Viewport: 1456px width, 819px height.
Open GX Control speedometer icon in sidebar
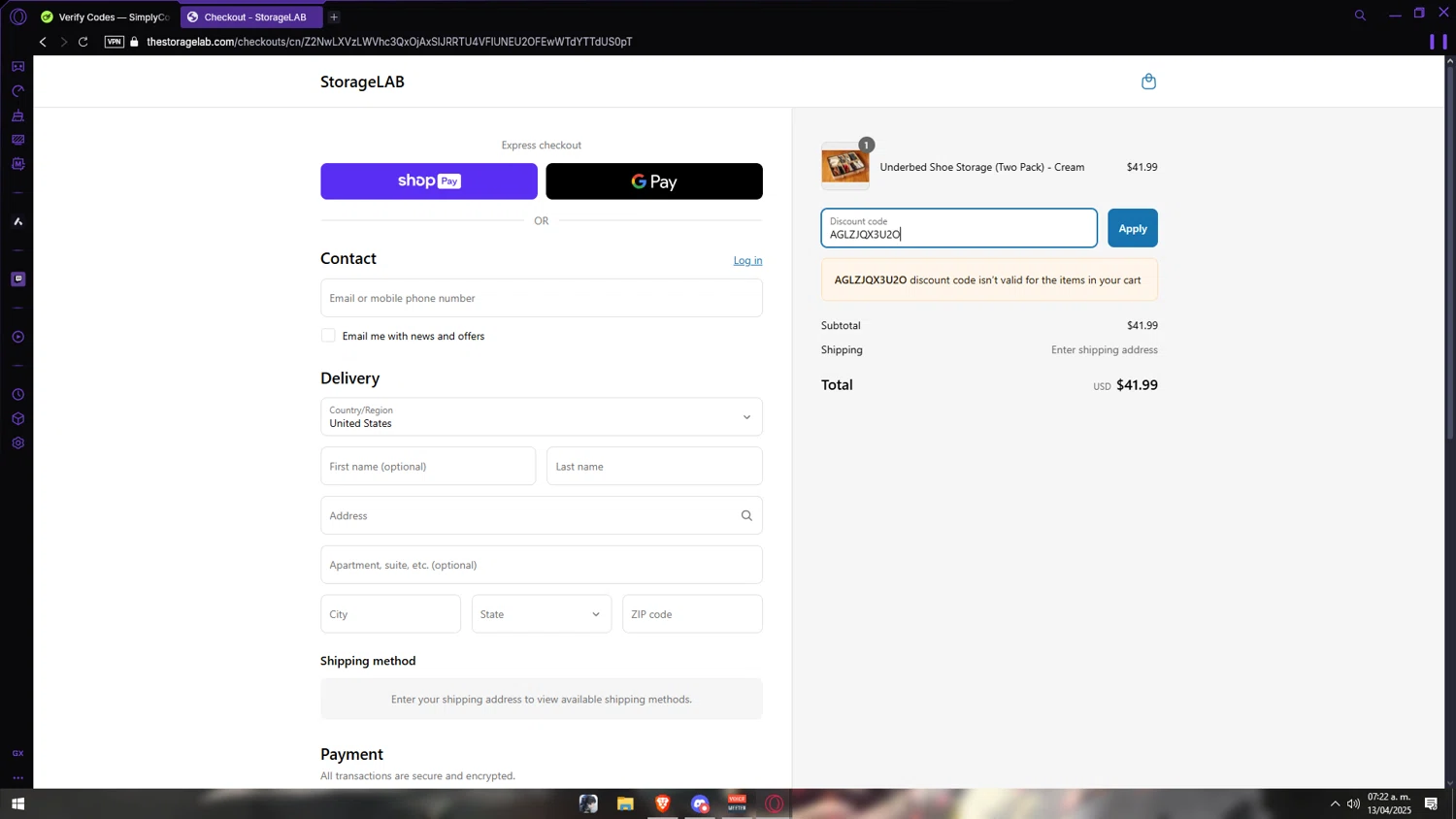point(17,91)
